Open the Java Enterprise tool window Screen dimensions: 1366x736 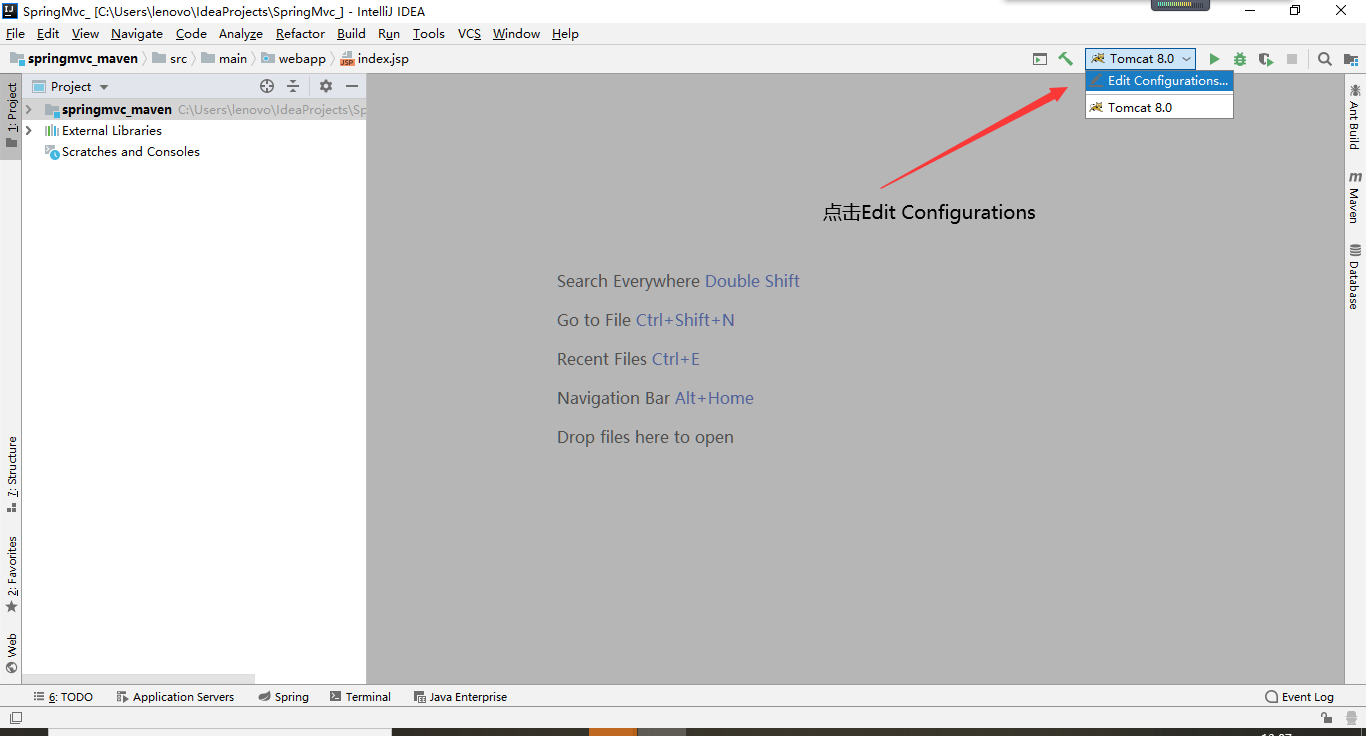460,697
